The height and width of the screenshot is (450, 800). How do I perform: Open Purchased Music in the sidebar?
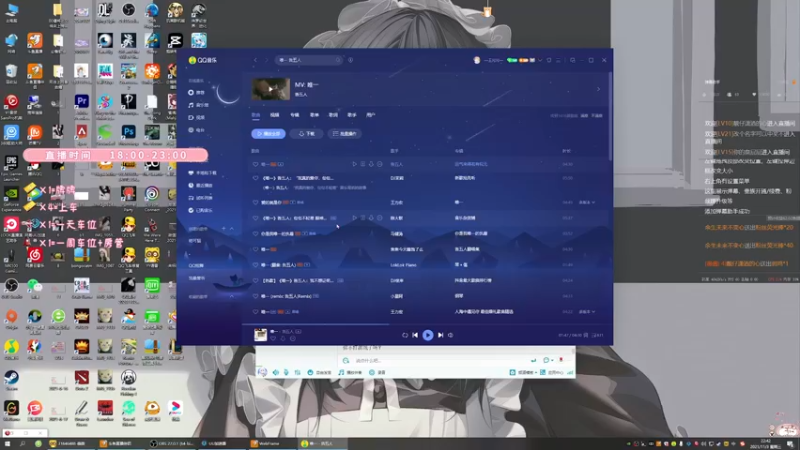(201, 210)
